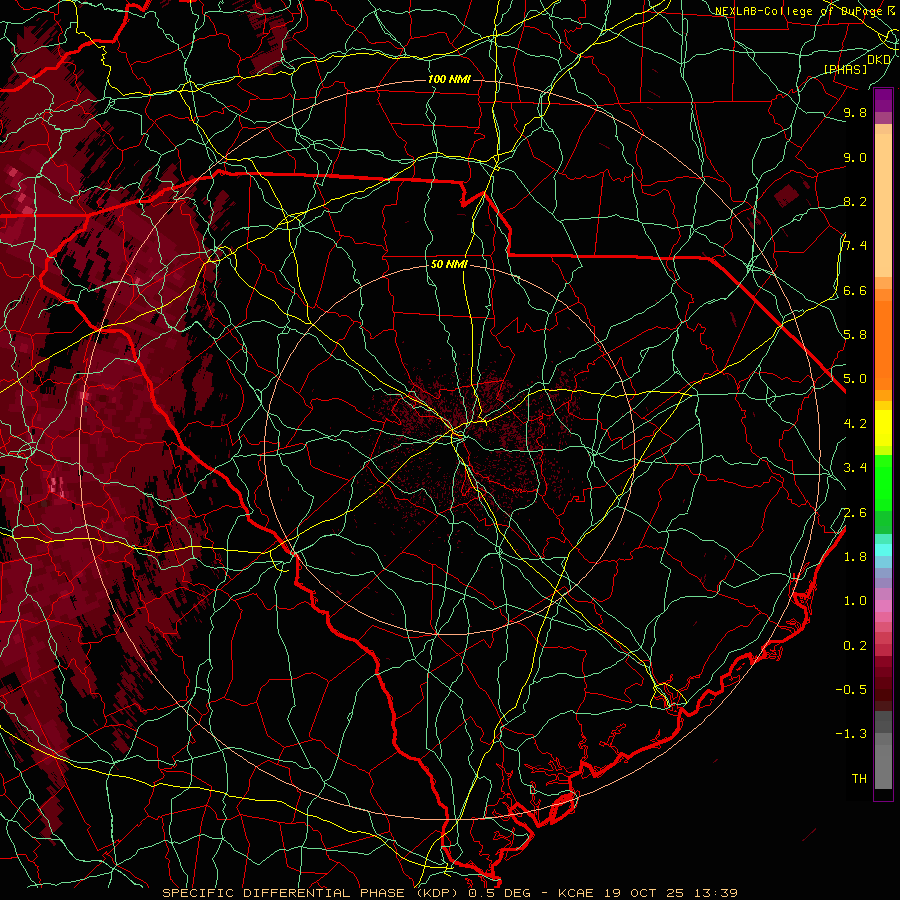Viewport: 900px width, 900px height.
Task: Click the bright green band of the color scale
Action: [883, 483]
